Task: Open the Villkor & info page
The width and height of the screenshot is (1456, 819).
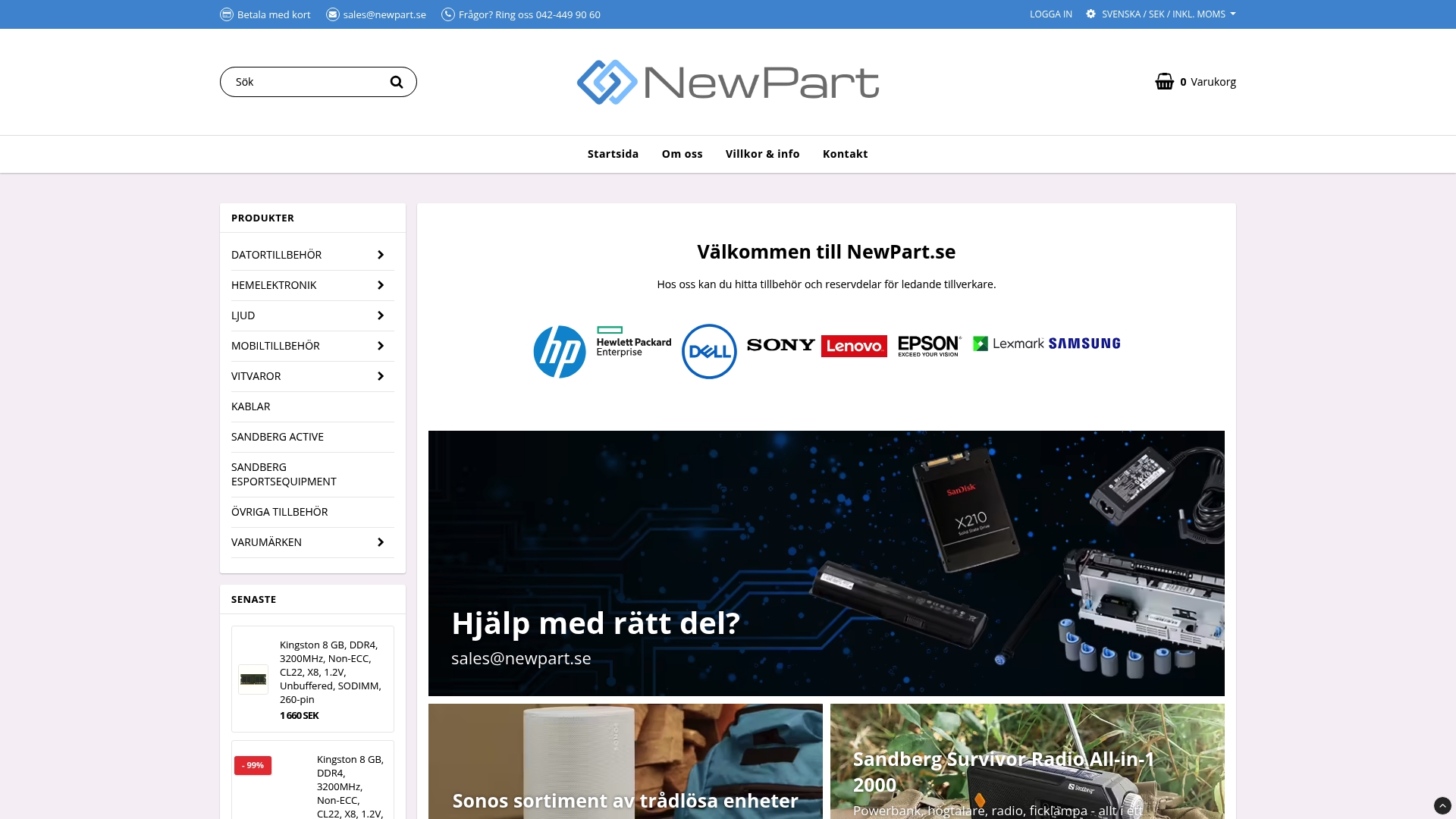Action: tap(762, 153)
